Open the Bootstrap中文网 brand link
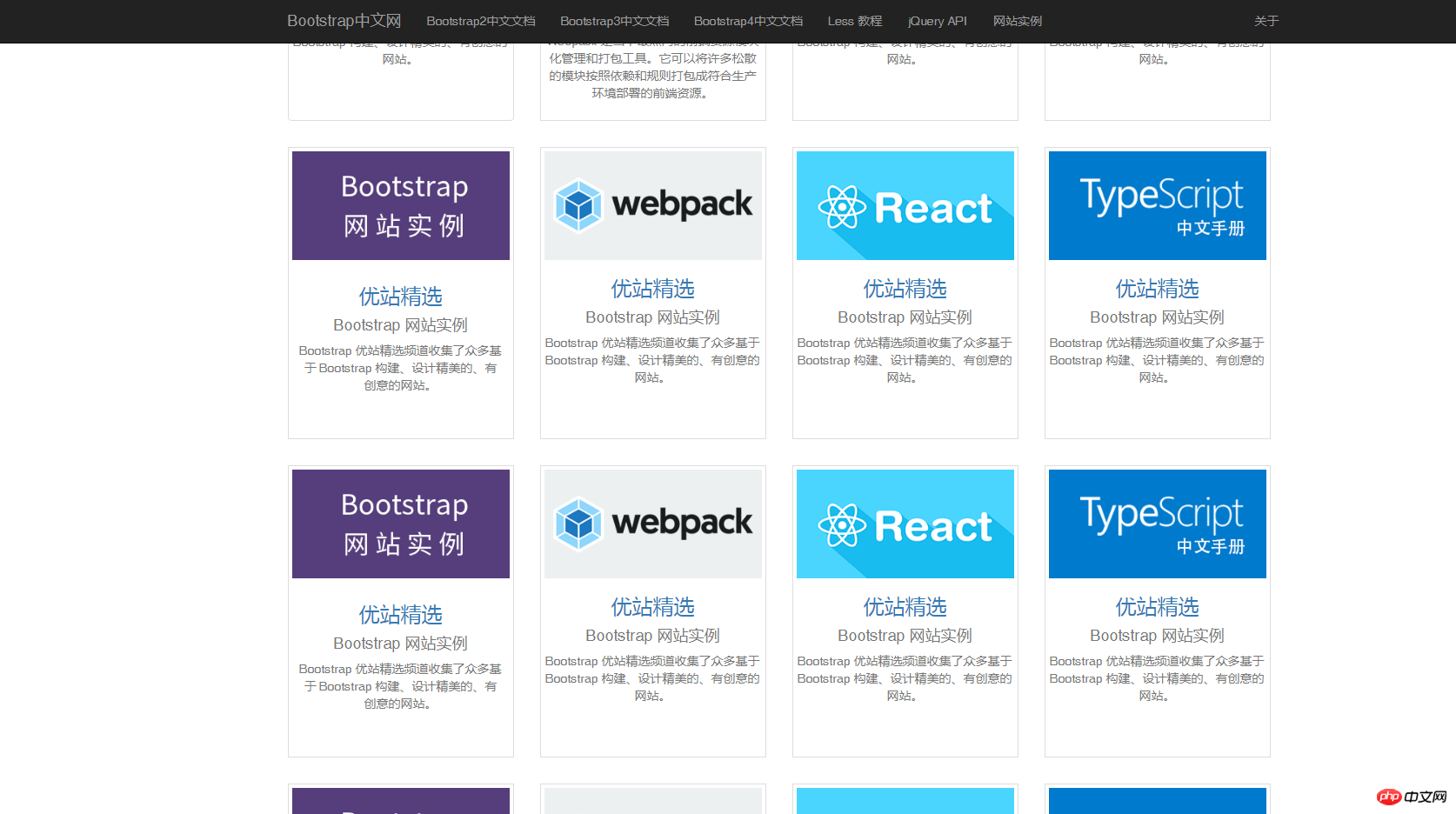1456x814 pixels. tap(344, 21)
